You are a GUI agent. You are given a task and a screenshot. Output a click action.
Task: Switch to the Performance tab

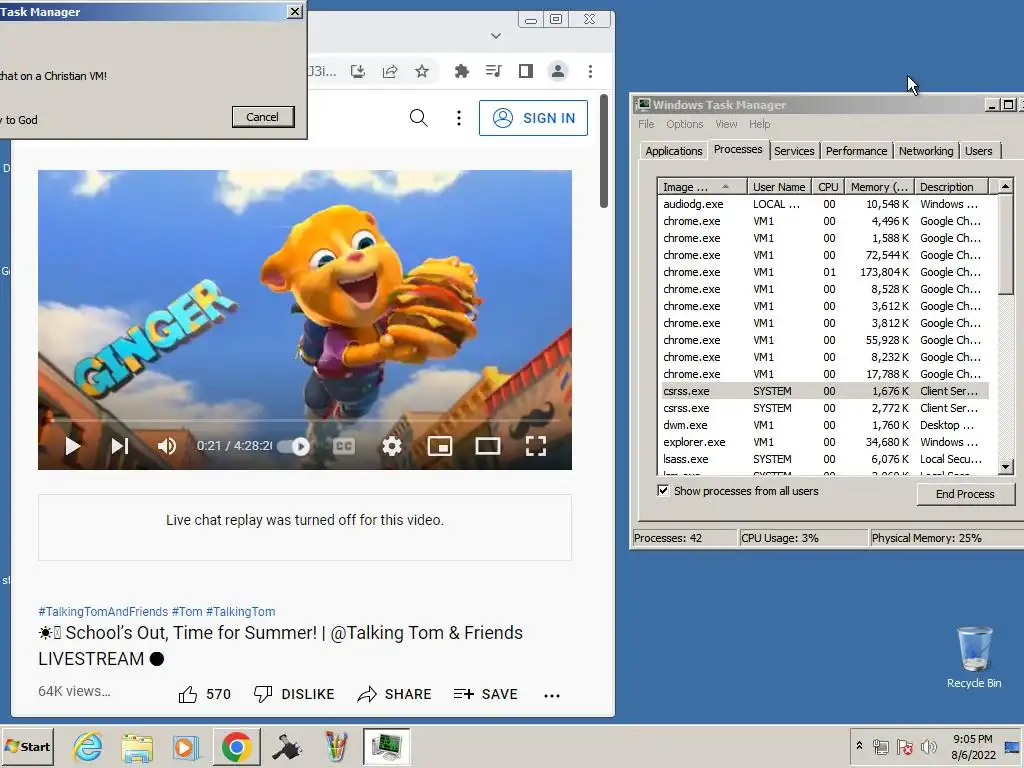point(856,151)
